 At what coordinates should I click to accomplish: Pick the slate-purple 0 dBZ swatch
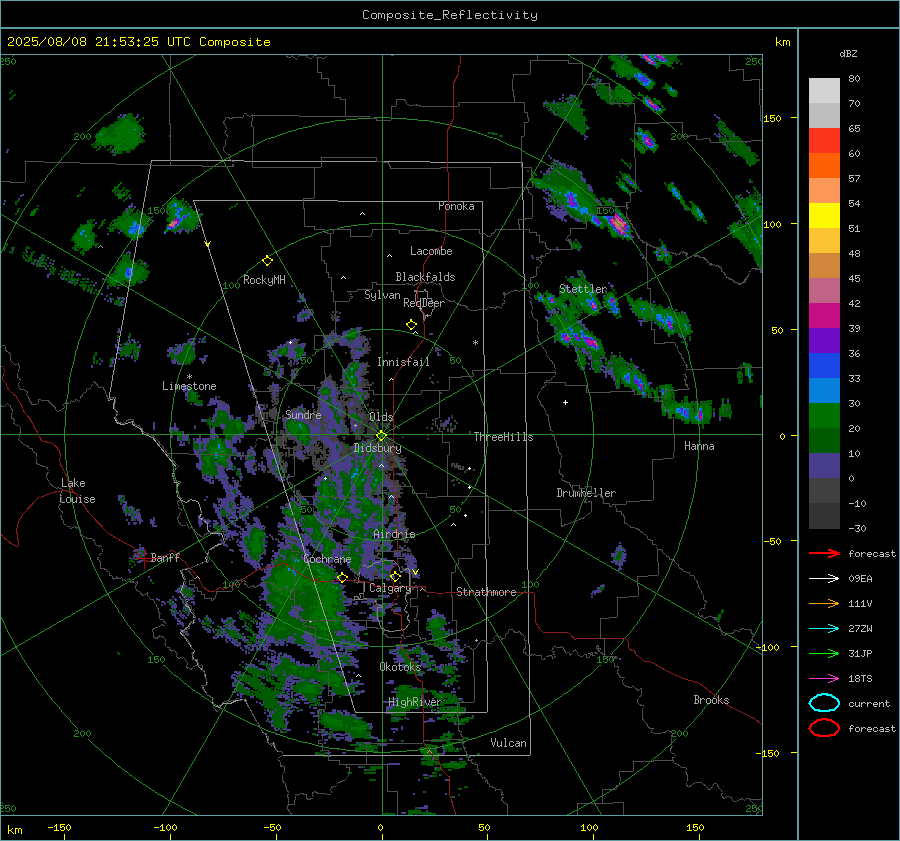(x=824, y=465)
